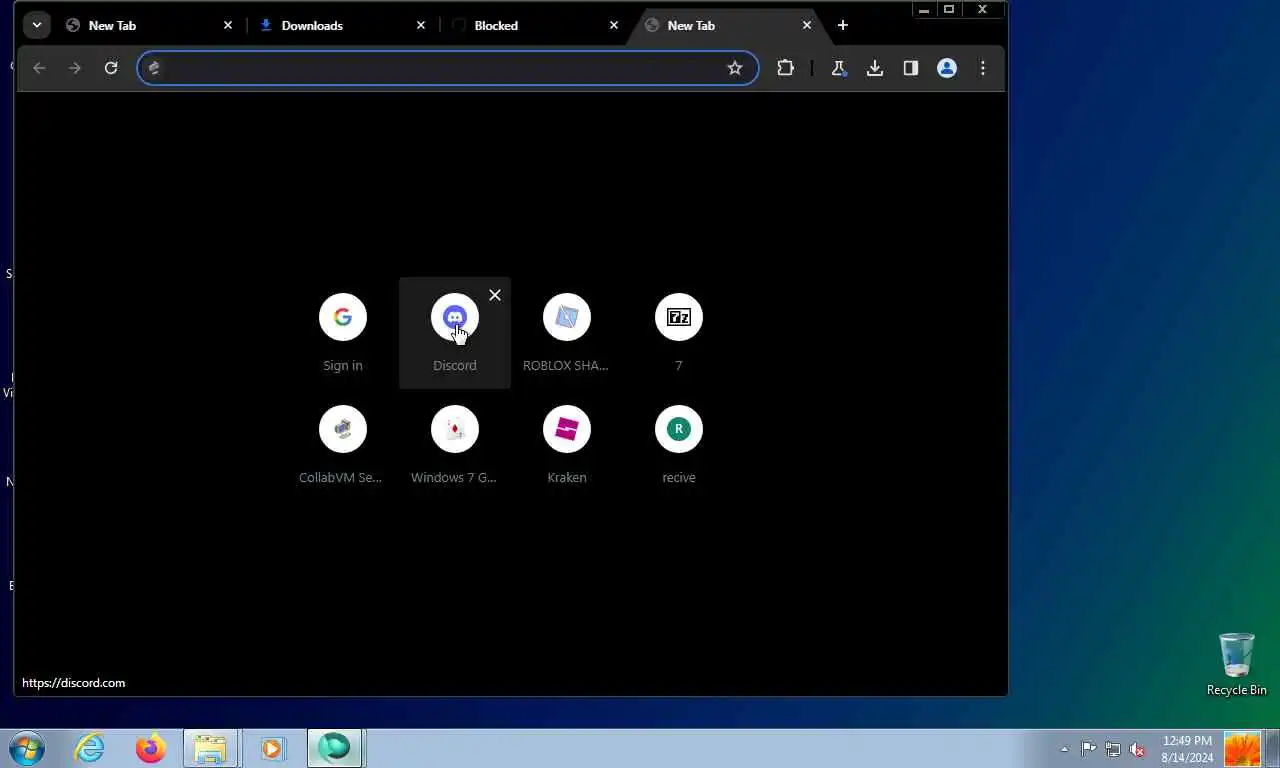1280x768 pixels.
Task: Open the Kraken shortcut tile
Action: (x=567, y=445)
